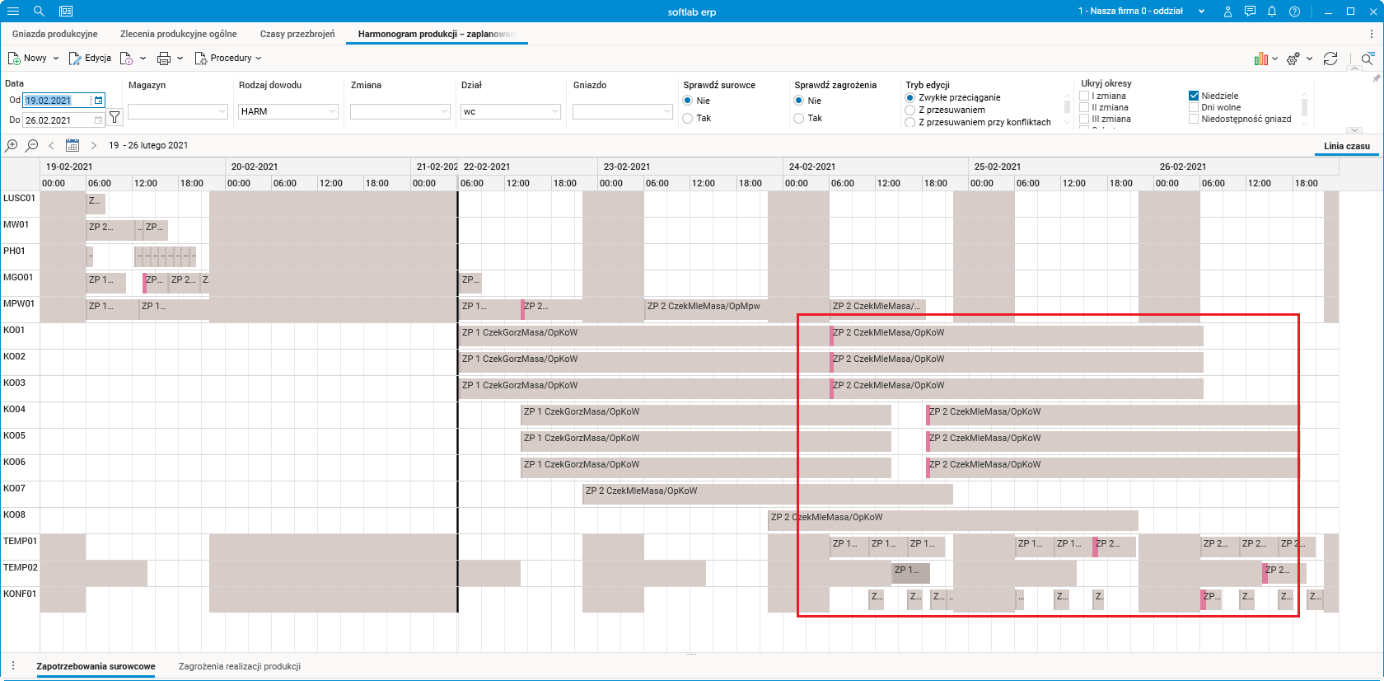Open the messages chat icon

(x=1250, y=10)
